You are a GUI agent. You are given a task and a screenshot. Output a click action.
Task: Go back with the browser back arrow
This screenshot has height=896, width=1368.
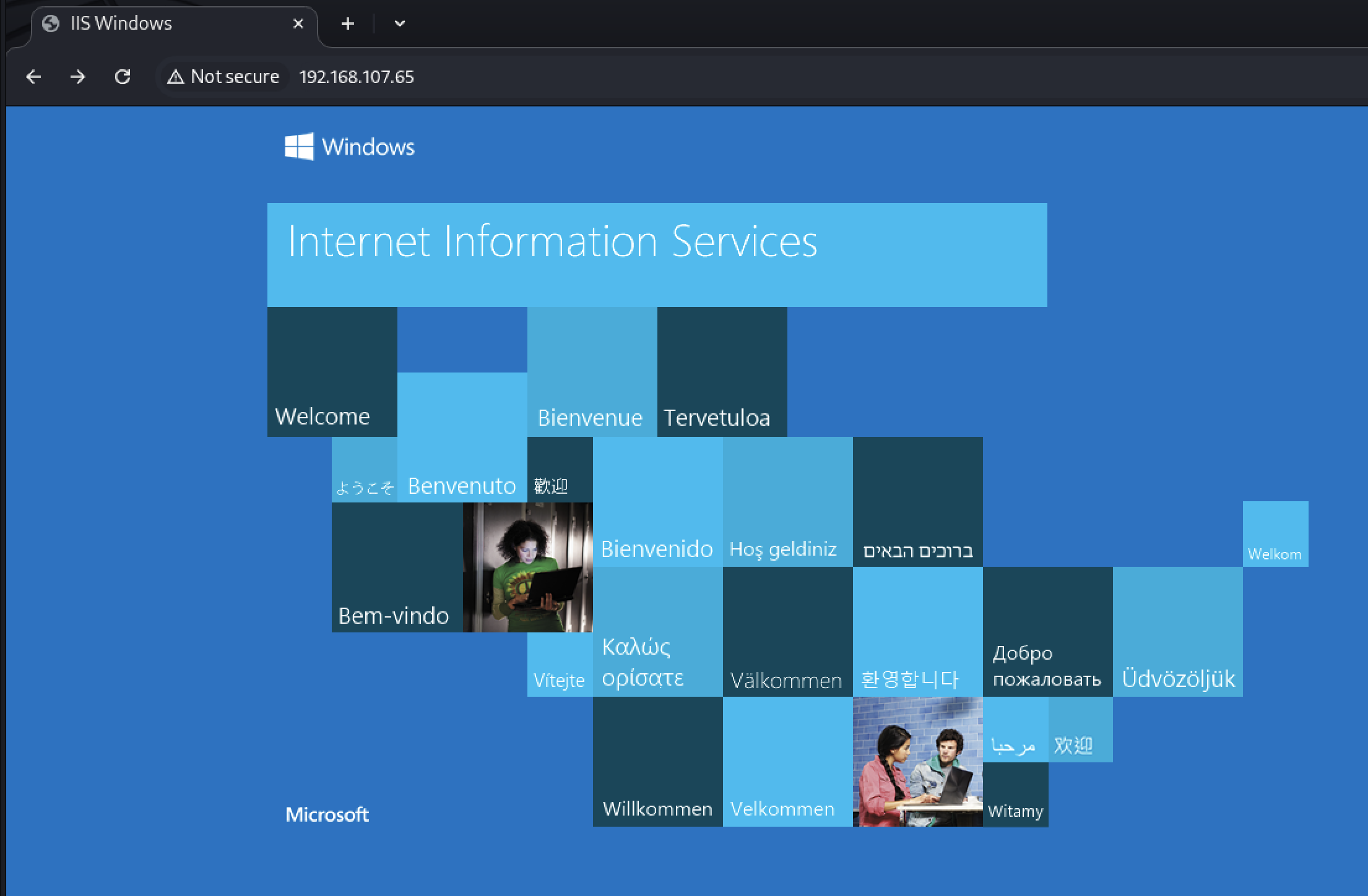click(33, 77)
